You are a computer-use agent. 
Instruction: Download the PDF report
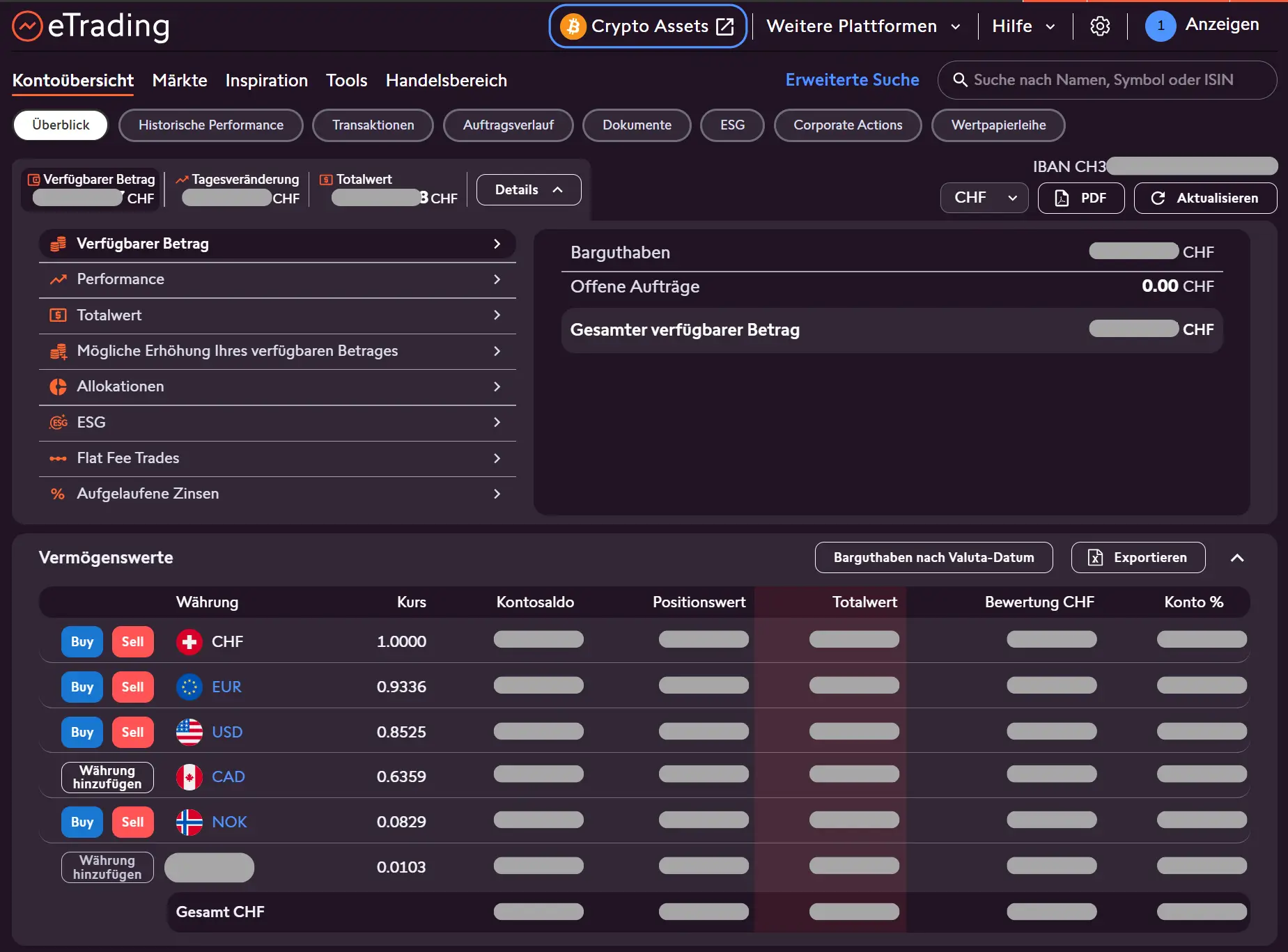1081,198
